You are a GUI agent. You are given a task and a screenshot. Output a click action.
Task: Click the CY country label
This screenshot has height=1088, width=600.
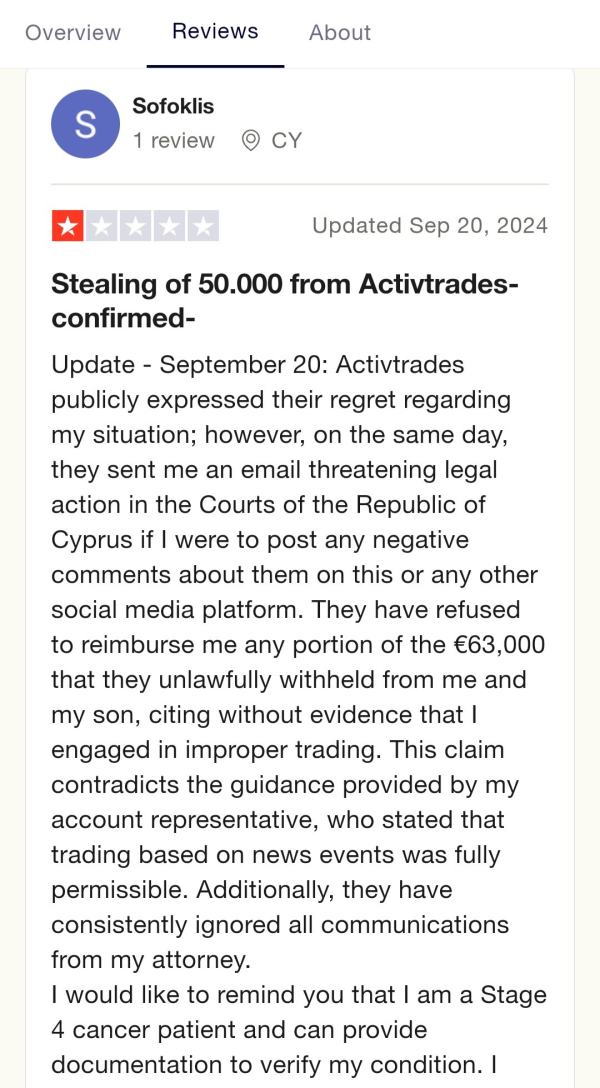286,141
